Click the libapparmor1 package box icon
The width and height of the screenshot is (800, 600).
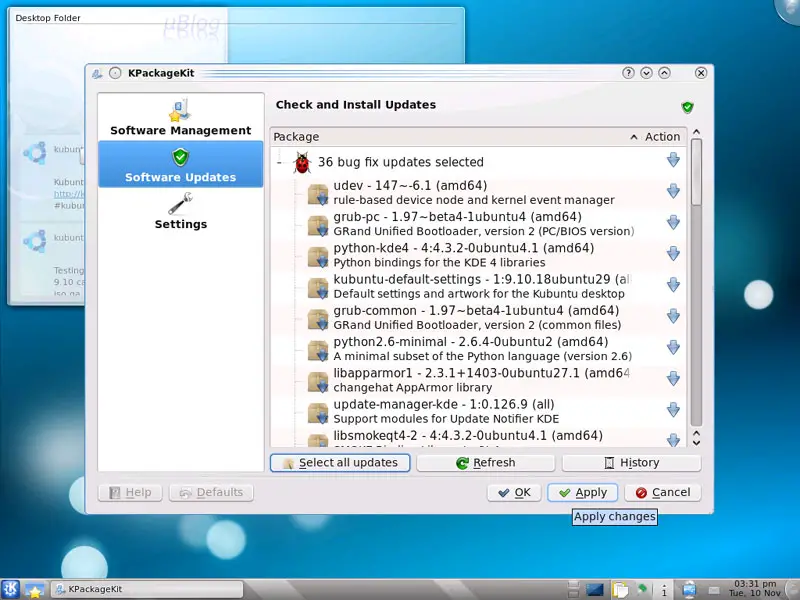[318, 382]
